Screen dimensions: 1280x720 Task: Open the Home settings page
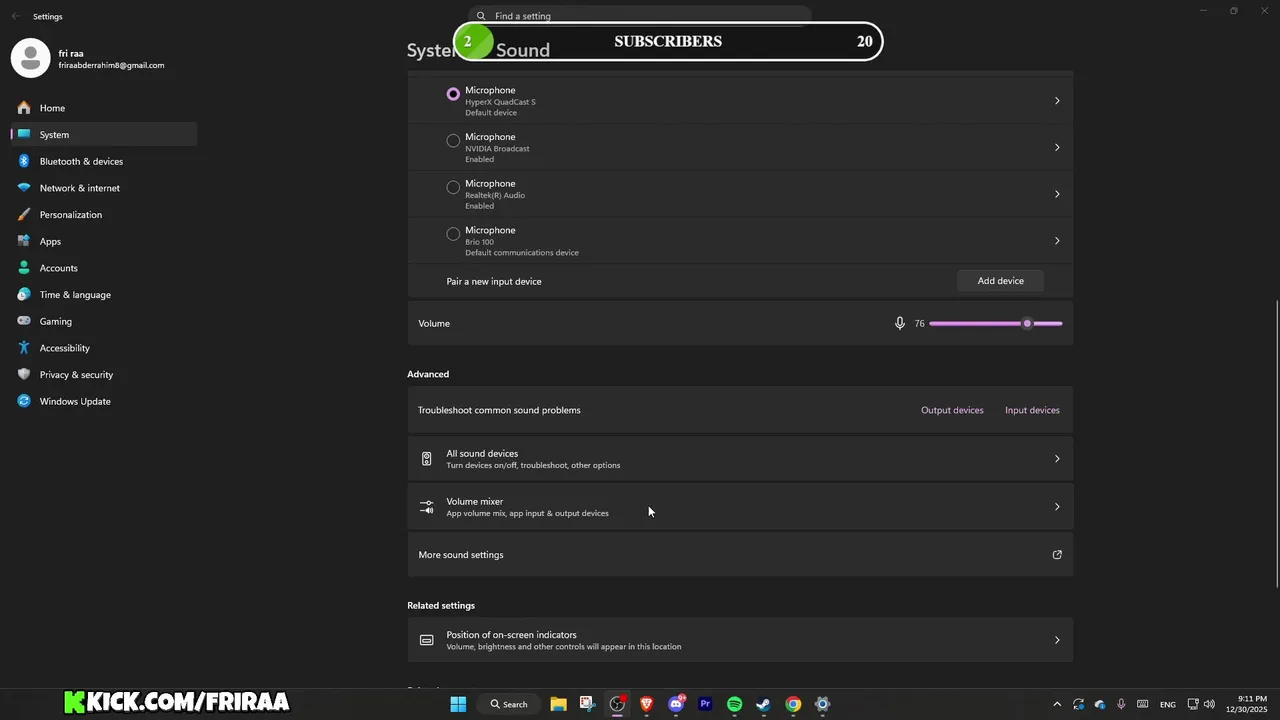tap(104, 108)
